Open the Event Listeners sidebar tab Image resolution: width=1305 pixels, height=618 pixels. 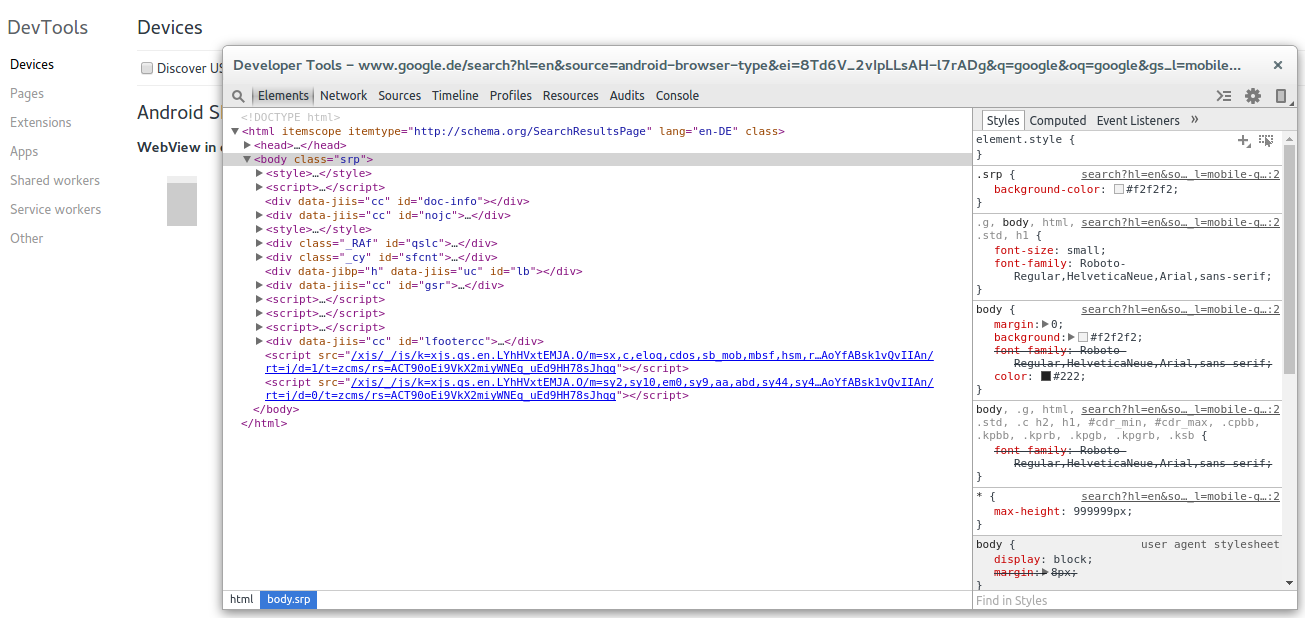1138,120
